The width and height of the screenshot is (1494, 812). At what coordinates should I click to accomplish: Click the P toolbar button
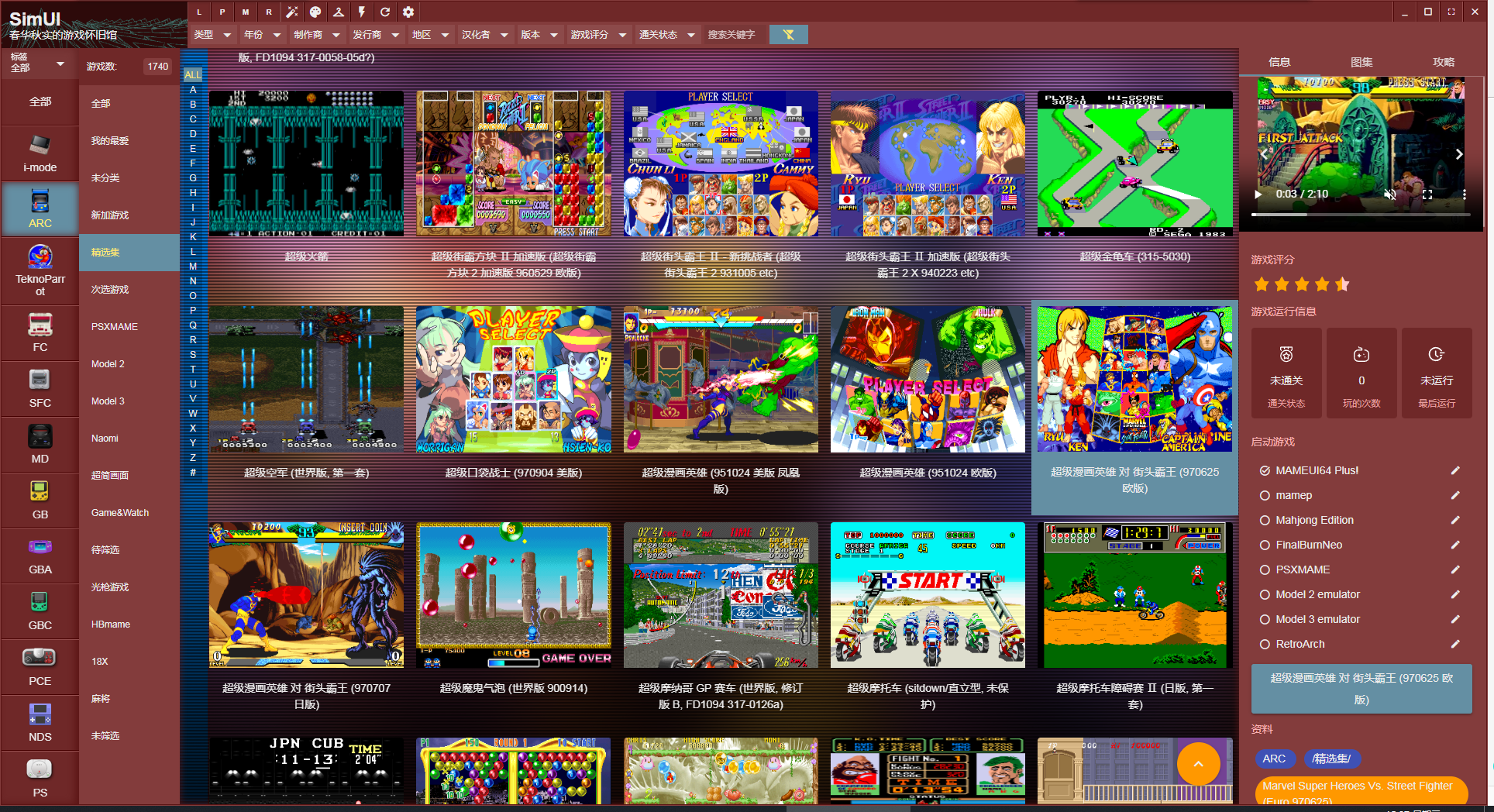[x=222, y=12]
